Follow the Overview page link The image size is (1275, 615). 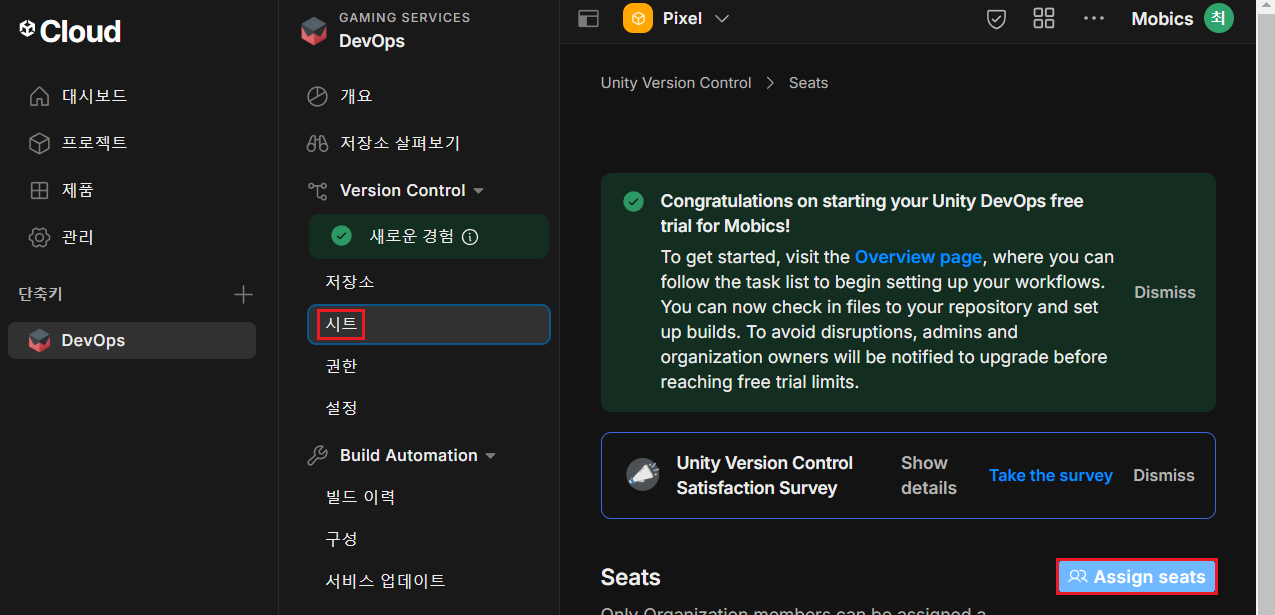point(918,257)
